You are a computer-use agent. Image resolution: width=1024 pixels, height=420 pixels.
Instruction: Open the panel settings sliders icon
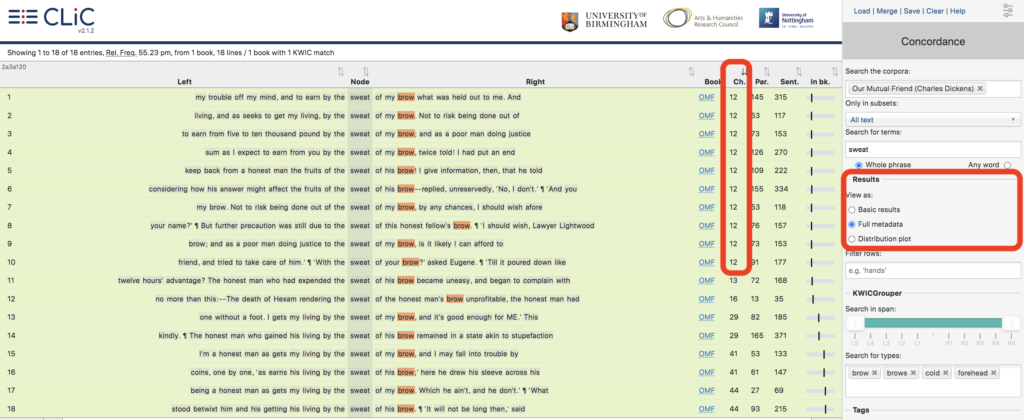click(x=1007, y=11)
